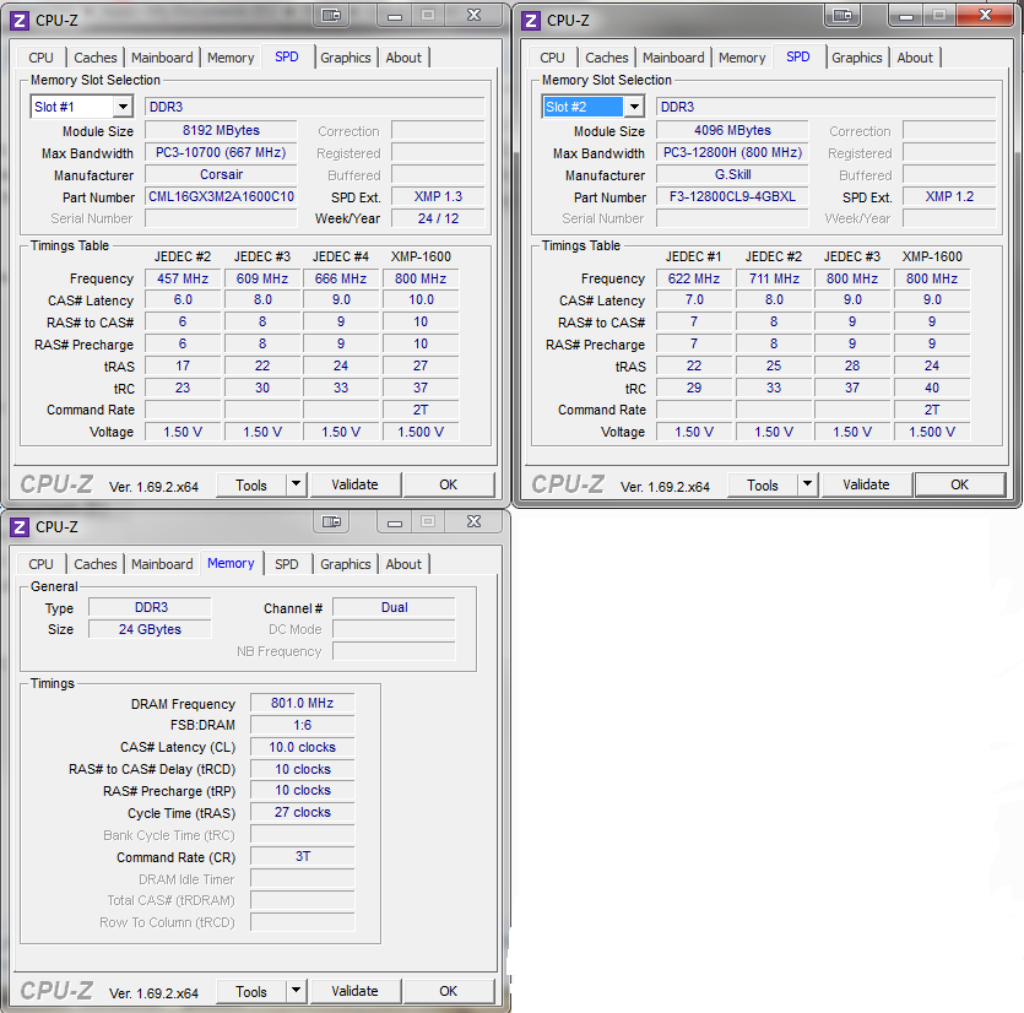Screen dimensions: 1024x1013
Task: Close the Slot #2 CPU-Z window
Action: pos(985,15)
